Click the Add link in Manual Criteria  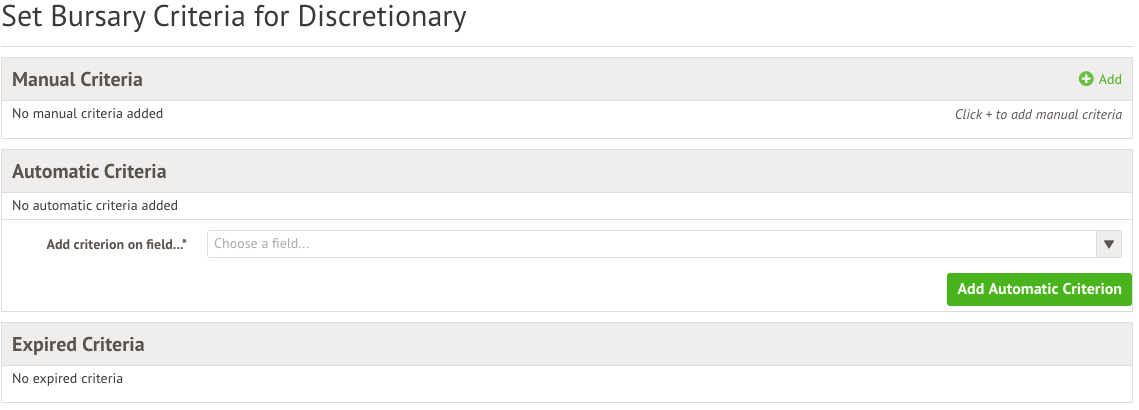(x=1110, y=79)
